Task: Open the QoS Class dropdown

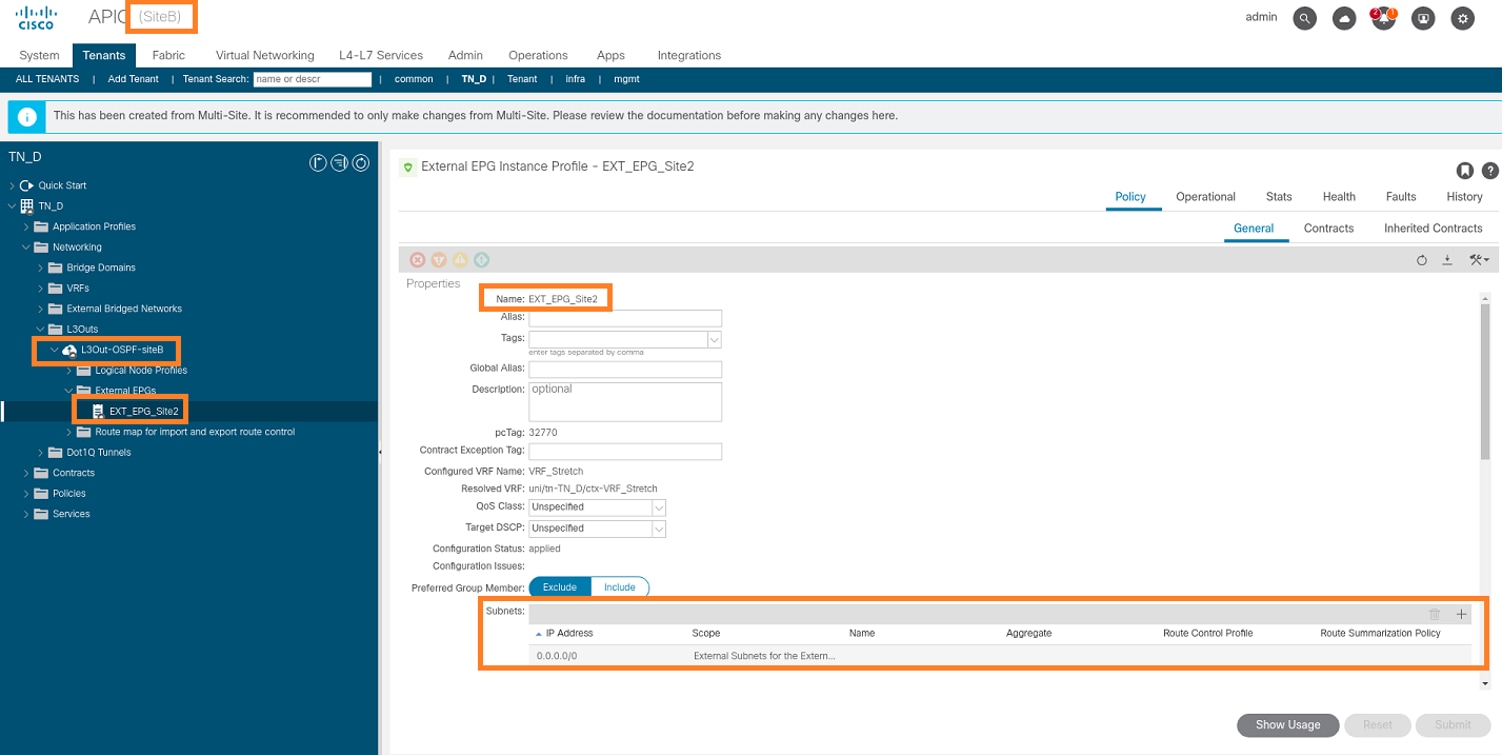Action: click(x=659, y=508)
